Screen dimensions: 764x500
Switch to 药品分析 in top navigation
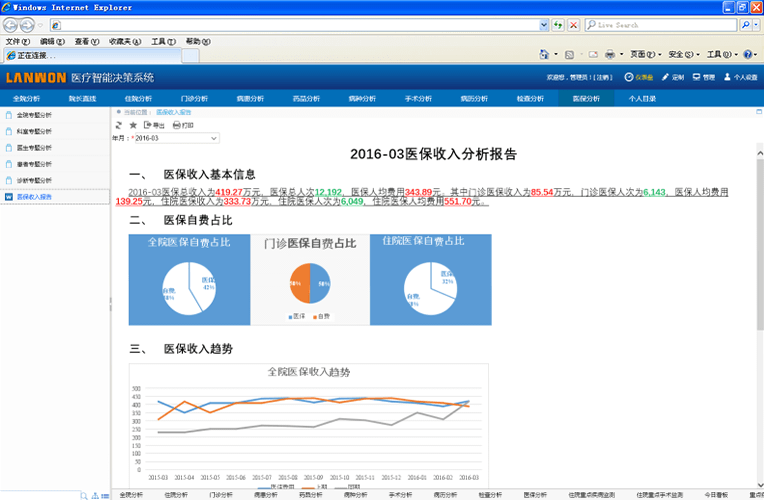[306, 98]
